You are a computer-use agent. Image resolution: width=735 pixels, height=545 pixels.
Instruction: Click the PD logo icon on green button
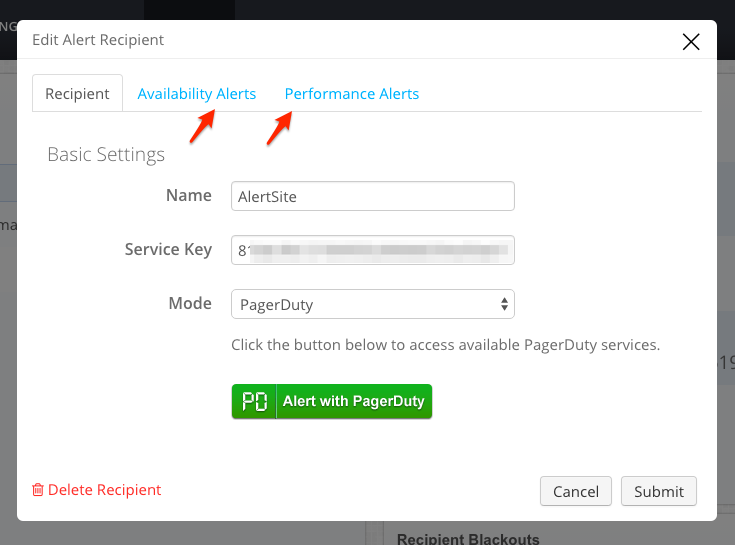[x=254, y=401]
